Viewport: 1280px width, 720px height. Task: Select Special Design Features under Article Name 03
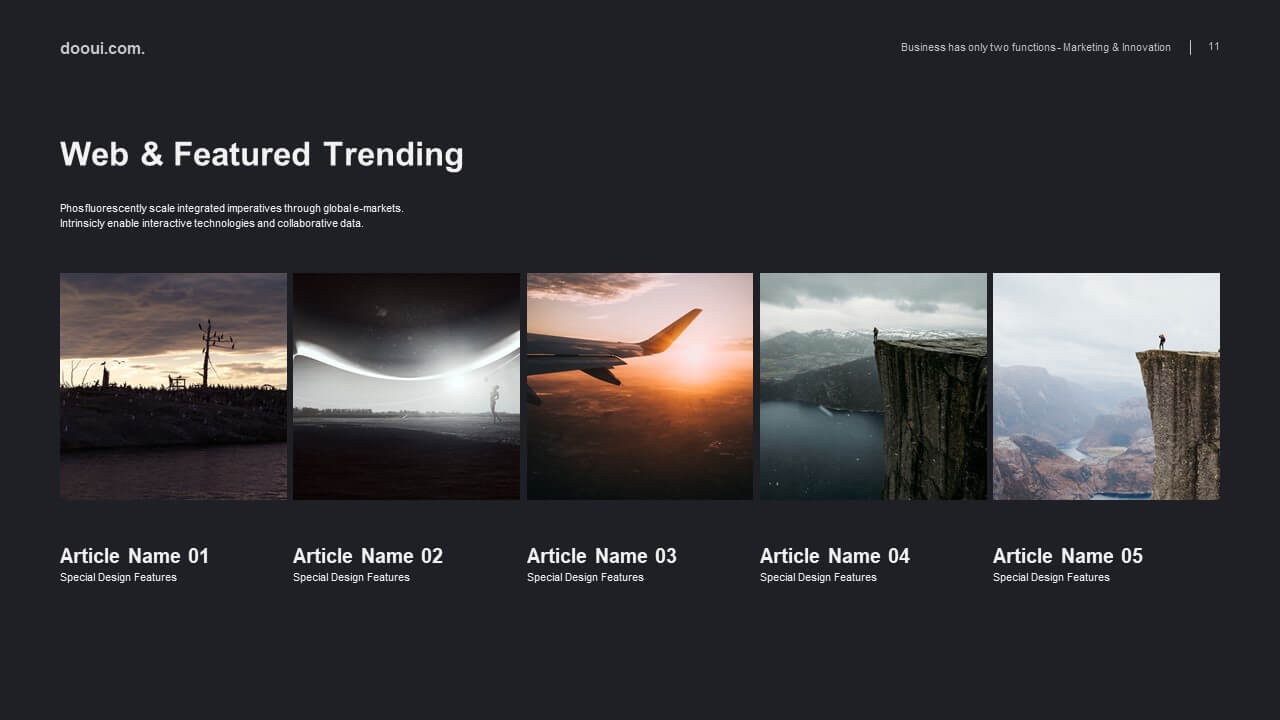click(x=585, y=577)
